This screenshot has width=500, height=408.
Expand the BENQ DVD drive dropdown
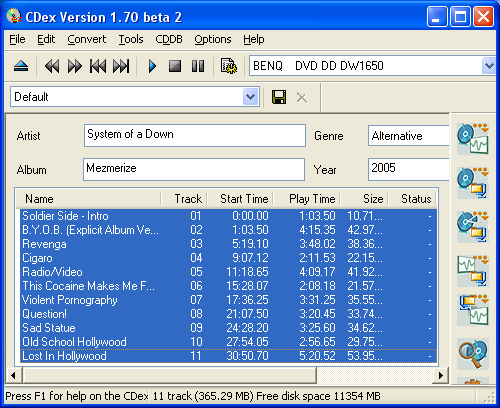pyautogui.click(x=489, y=66)
